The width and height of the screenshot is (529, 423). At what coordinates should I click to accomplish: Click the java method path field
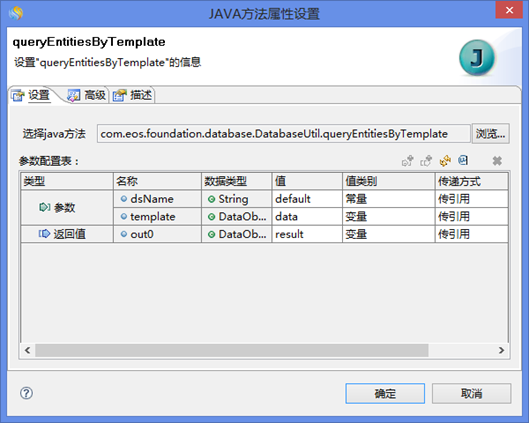coord(283,134)
